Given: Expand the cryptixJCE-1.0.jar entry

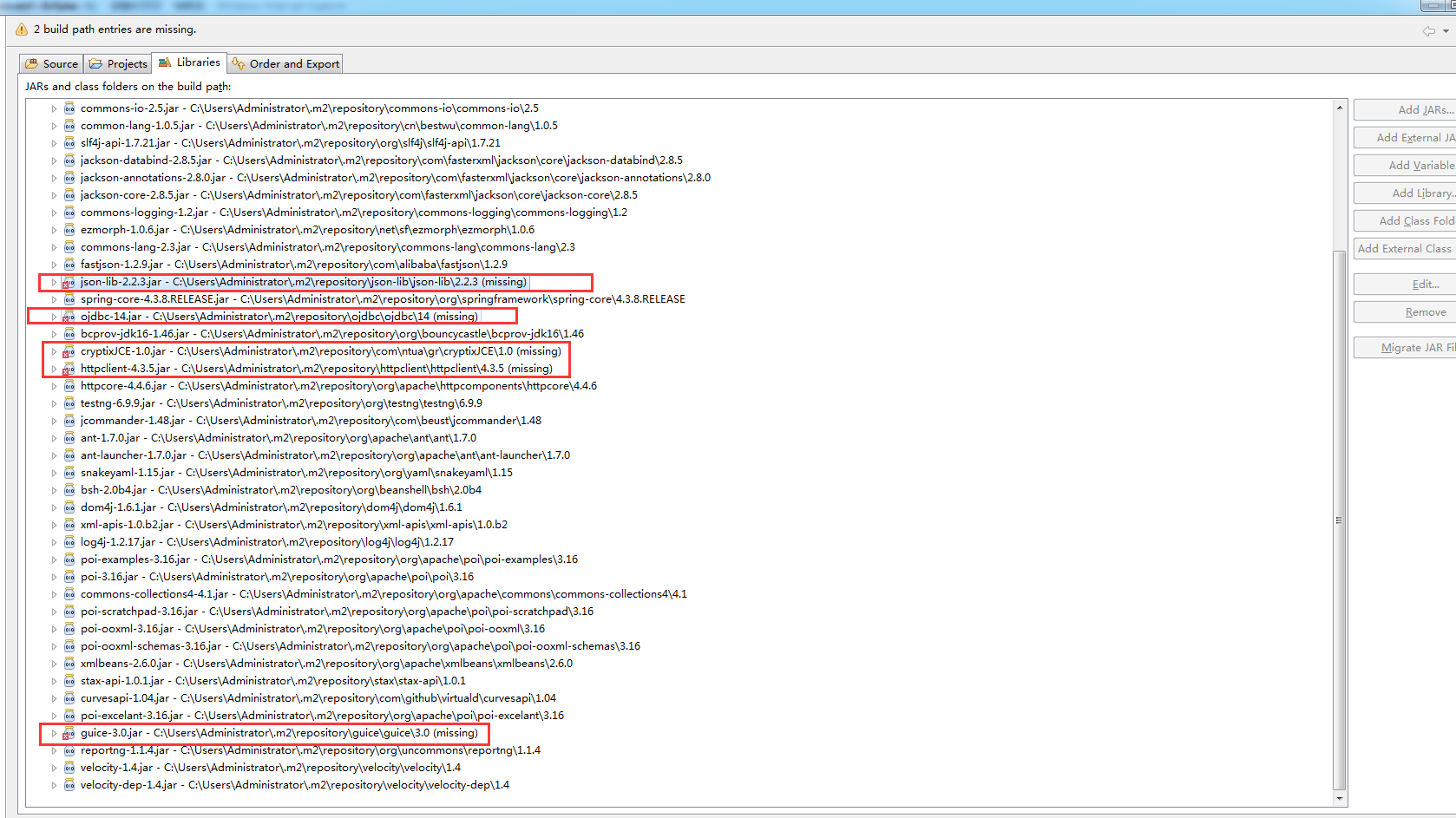Looking at the screenshot, I should point(54,351).
